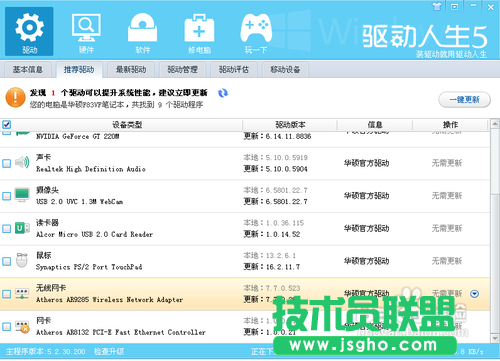The height and width of the screenshot is (361, 500).
Task: Click the orange exclamation warning icon
Action: click(15, 98)
